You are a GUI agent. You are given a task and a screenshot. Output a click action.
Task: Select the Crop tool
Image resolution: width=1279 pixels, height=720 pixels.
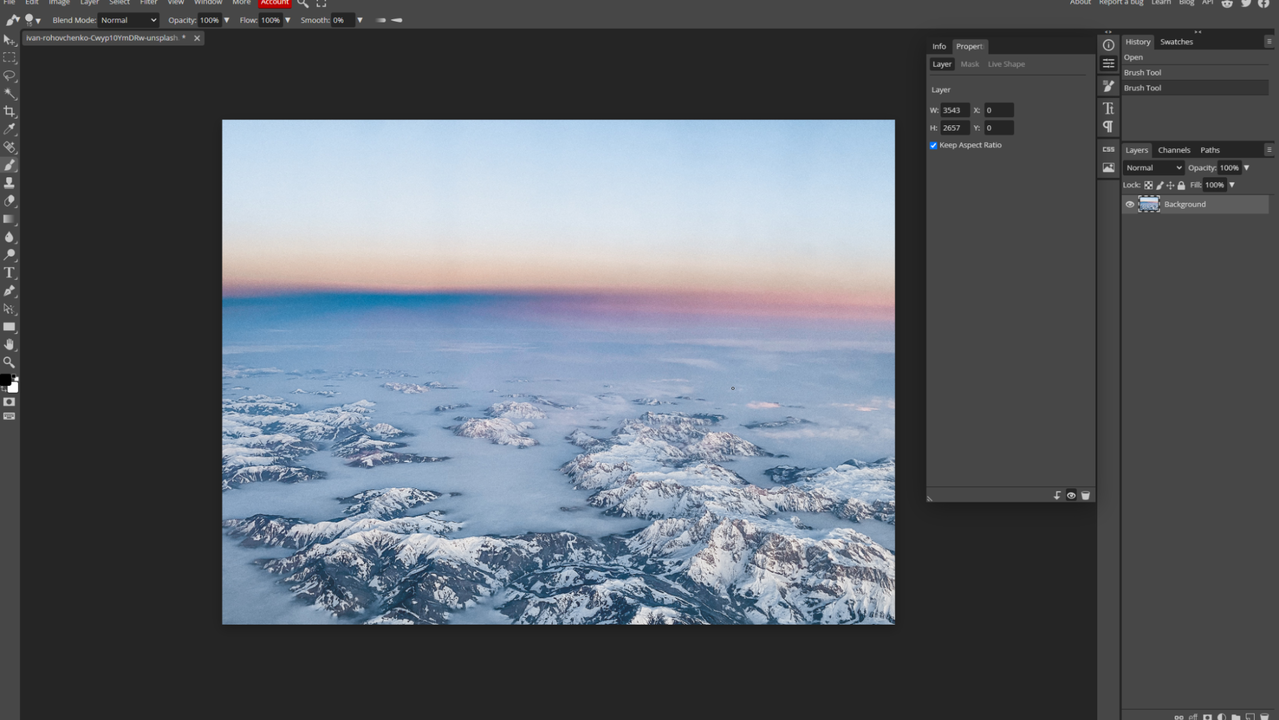[11, 111]
